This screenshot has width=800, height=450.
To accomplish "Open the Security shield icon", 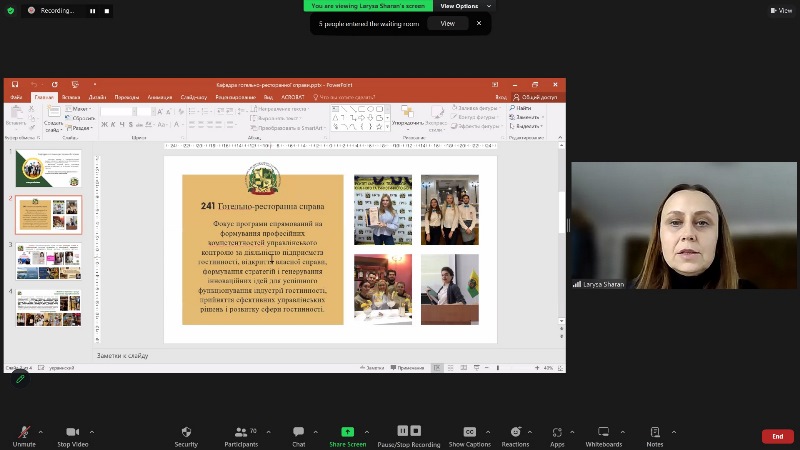I will tap(186, 433).
